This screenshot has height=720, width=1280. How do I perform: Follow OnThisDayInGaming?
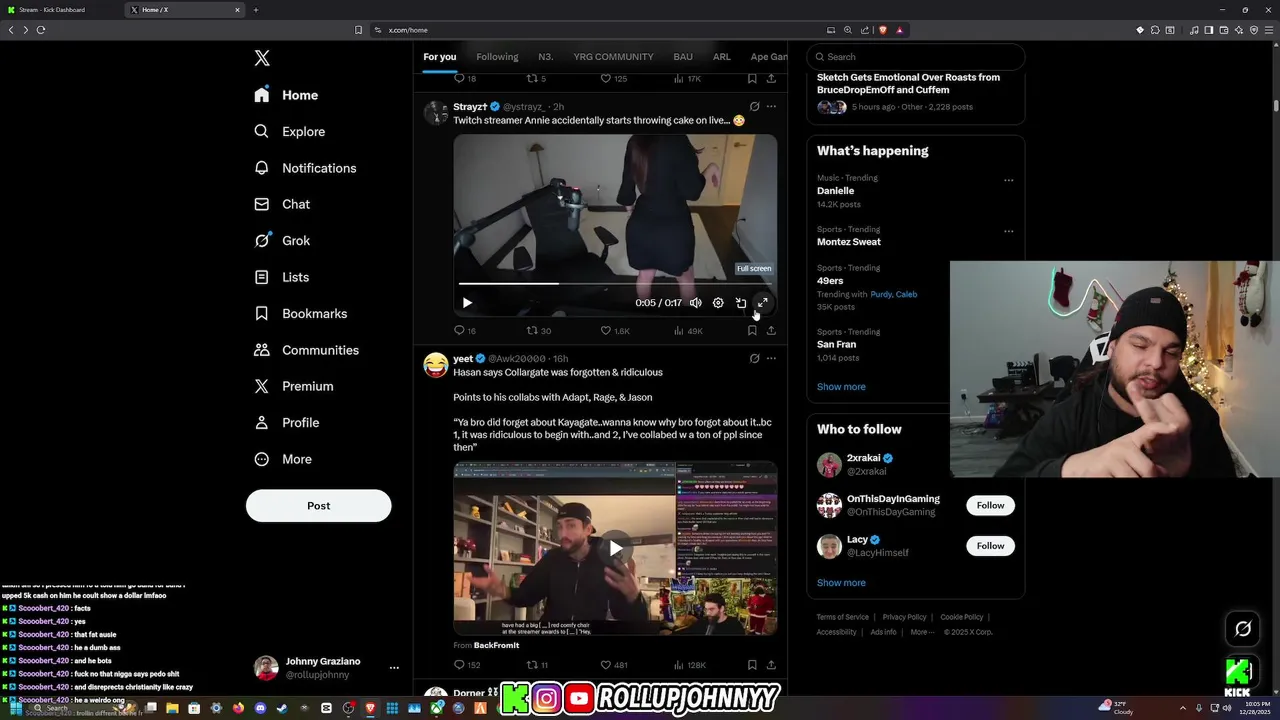[x=990, y=506]
